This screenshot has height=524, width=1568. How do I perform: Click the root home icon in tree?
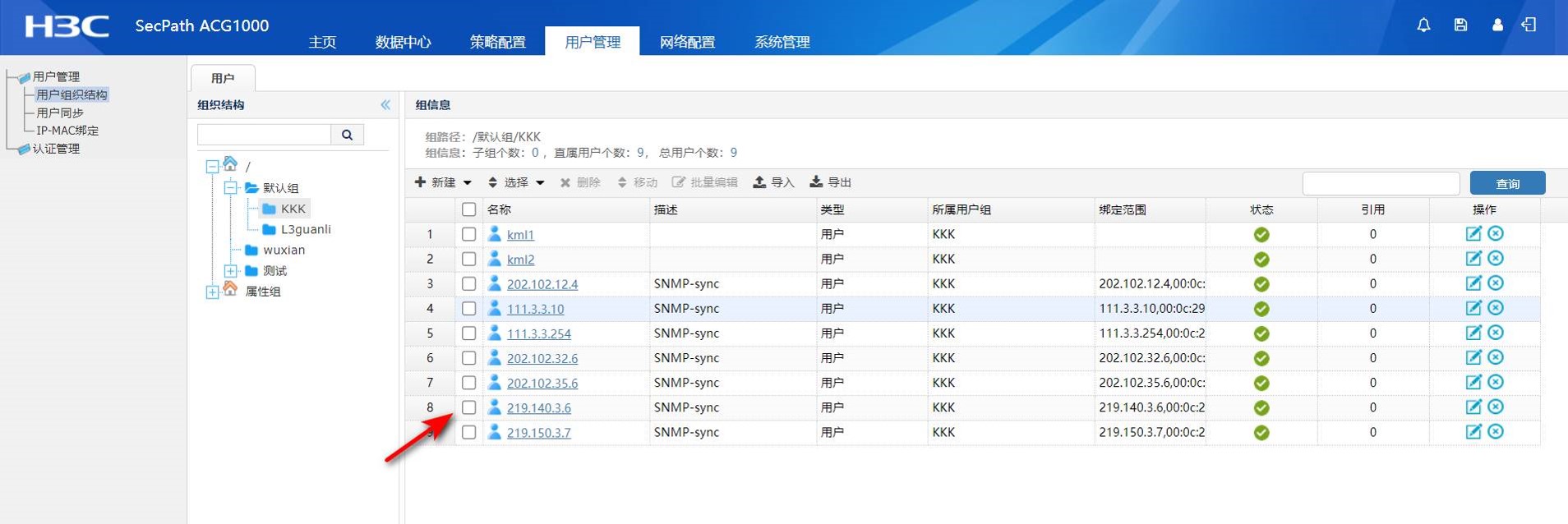pos(230,164)
